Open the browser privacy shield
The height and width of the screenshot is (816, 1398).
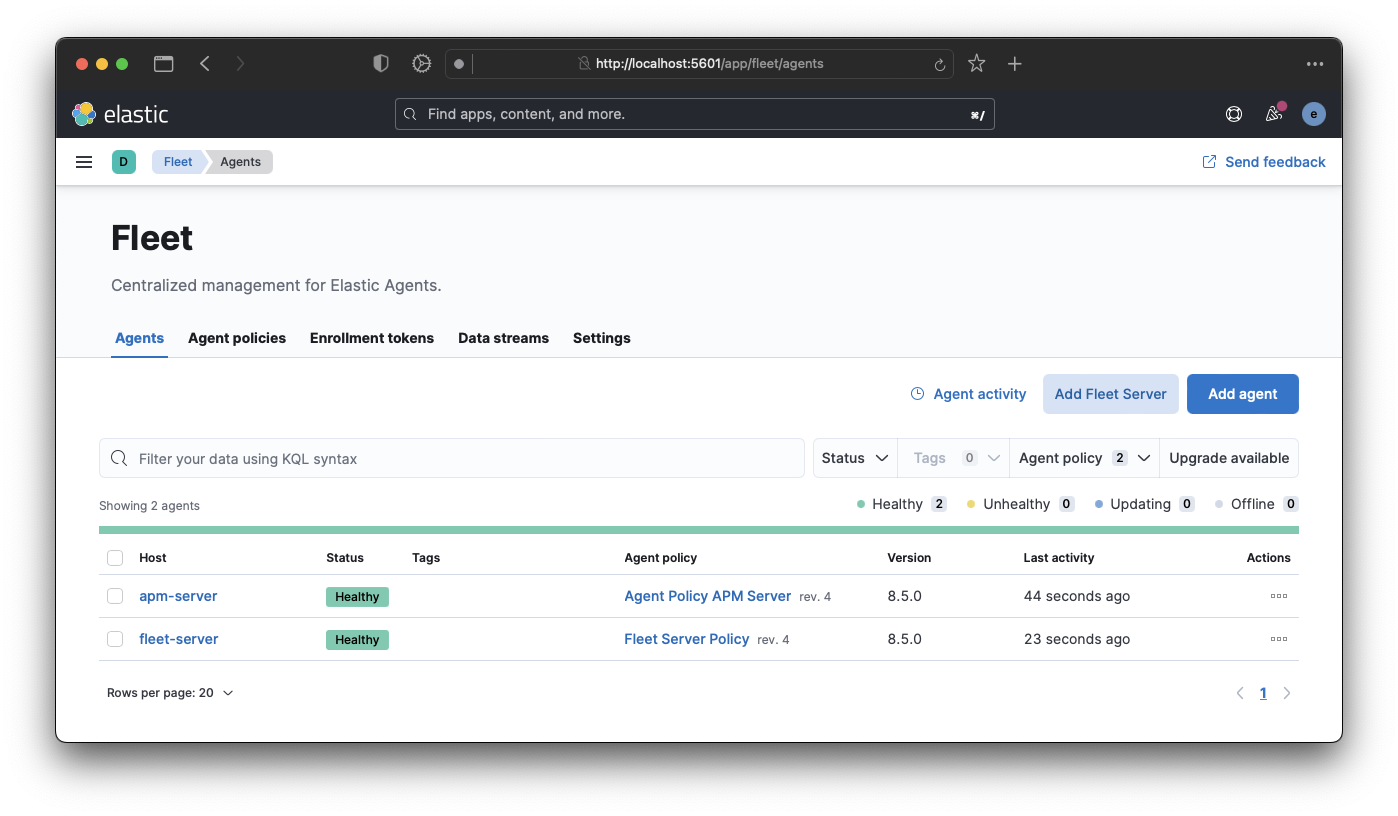click(x=381, y=64)
